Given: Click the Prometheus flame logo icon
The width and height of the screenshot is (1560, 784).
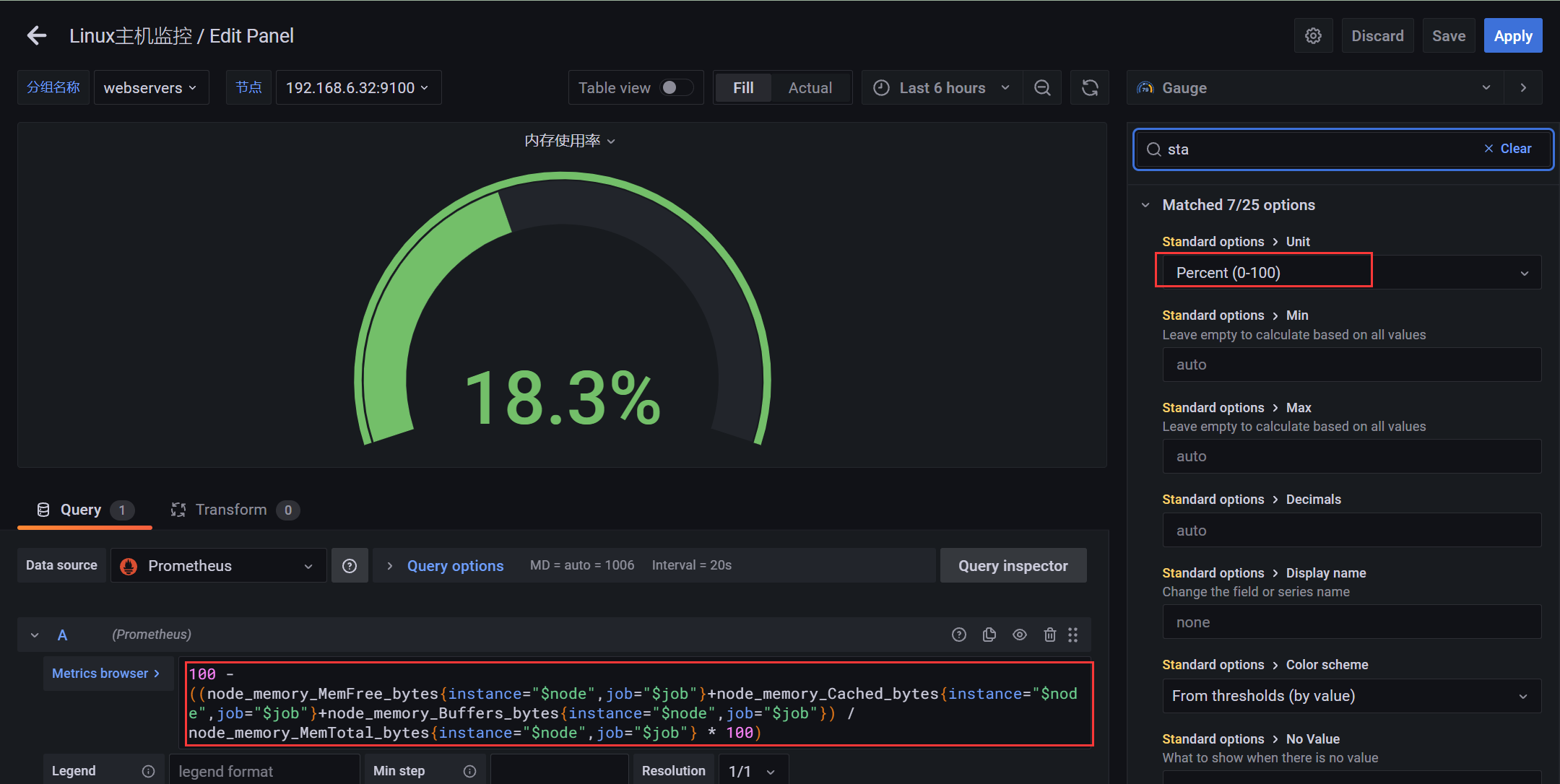Looking at the screenshot, I should [x=129, y=566].
